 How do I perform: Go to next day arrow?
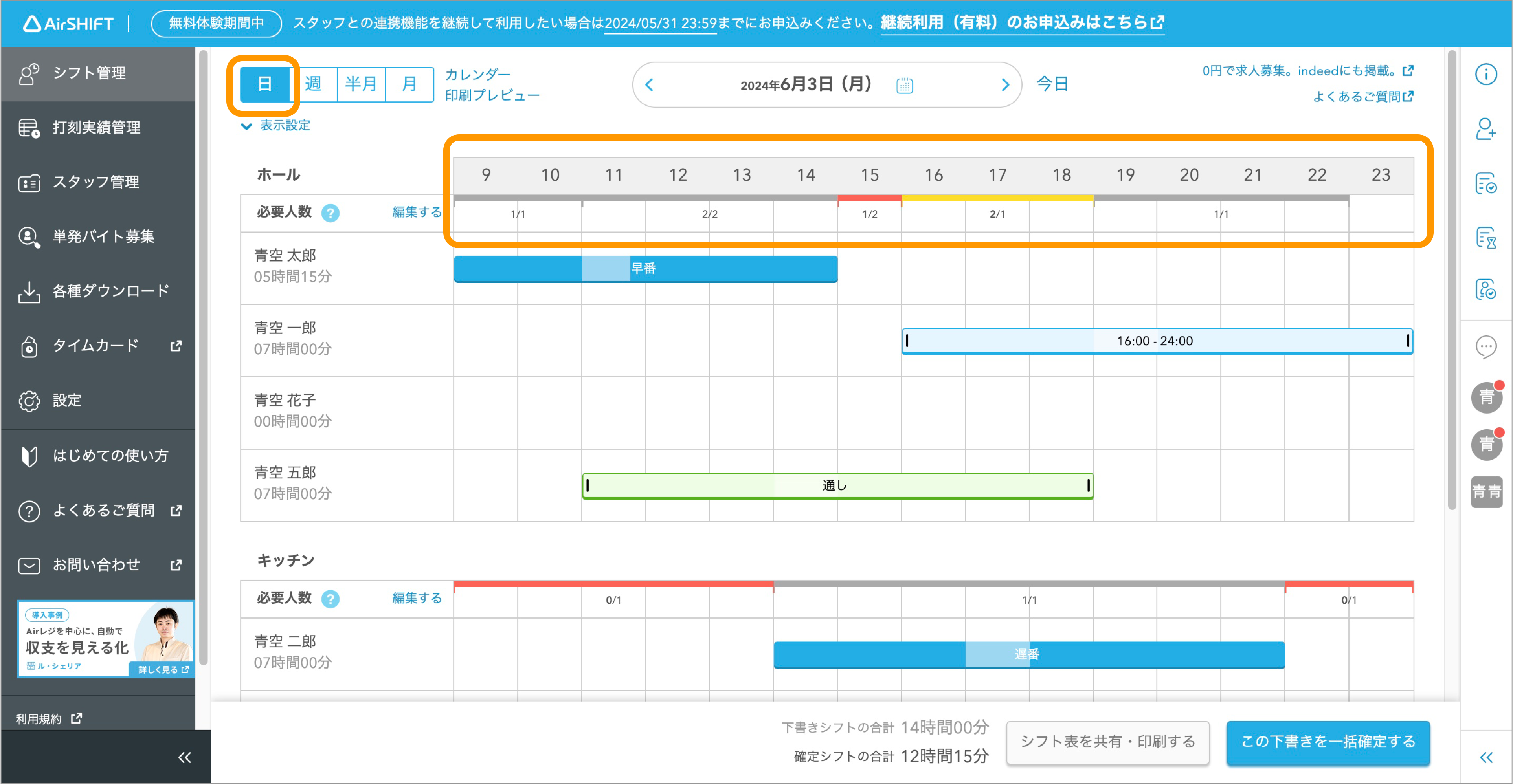pyautogui.click(x=1005, y=85)
